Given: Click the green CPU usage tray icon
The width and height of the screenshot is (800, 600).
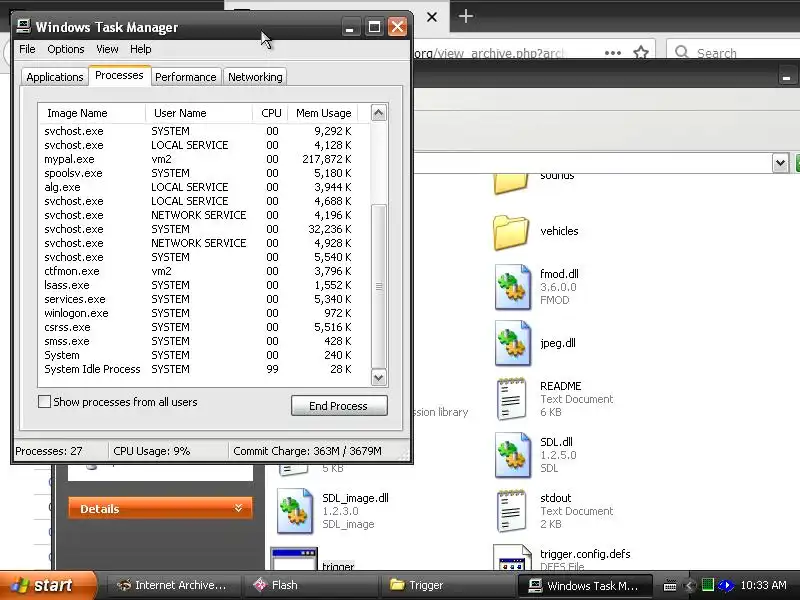Looking at the screenshot, I should [x=707, y=585].
